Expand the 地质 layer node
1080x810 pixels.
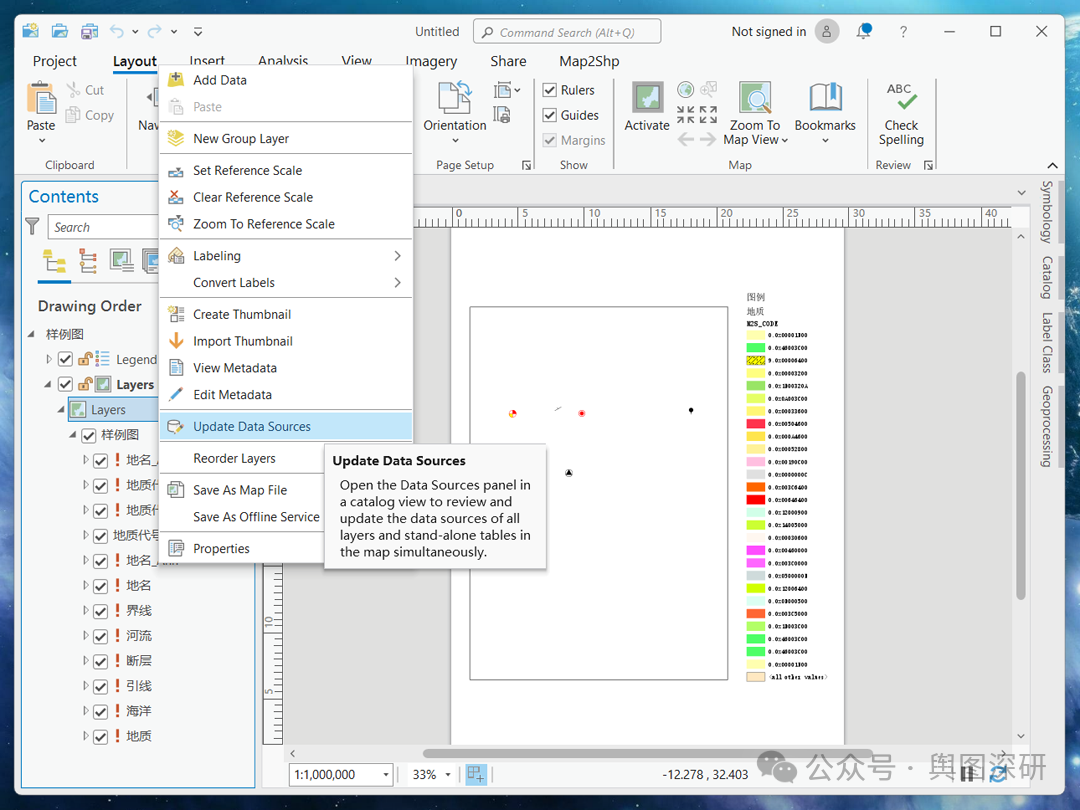click(85, 736)
